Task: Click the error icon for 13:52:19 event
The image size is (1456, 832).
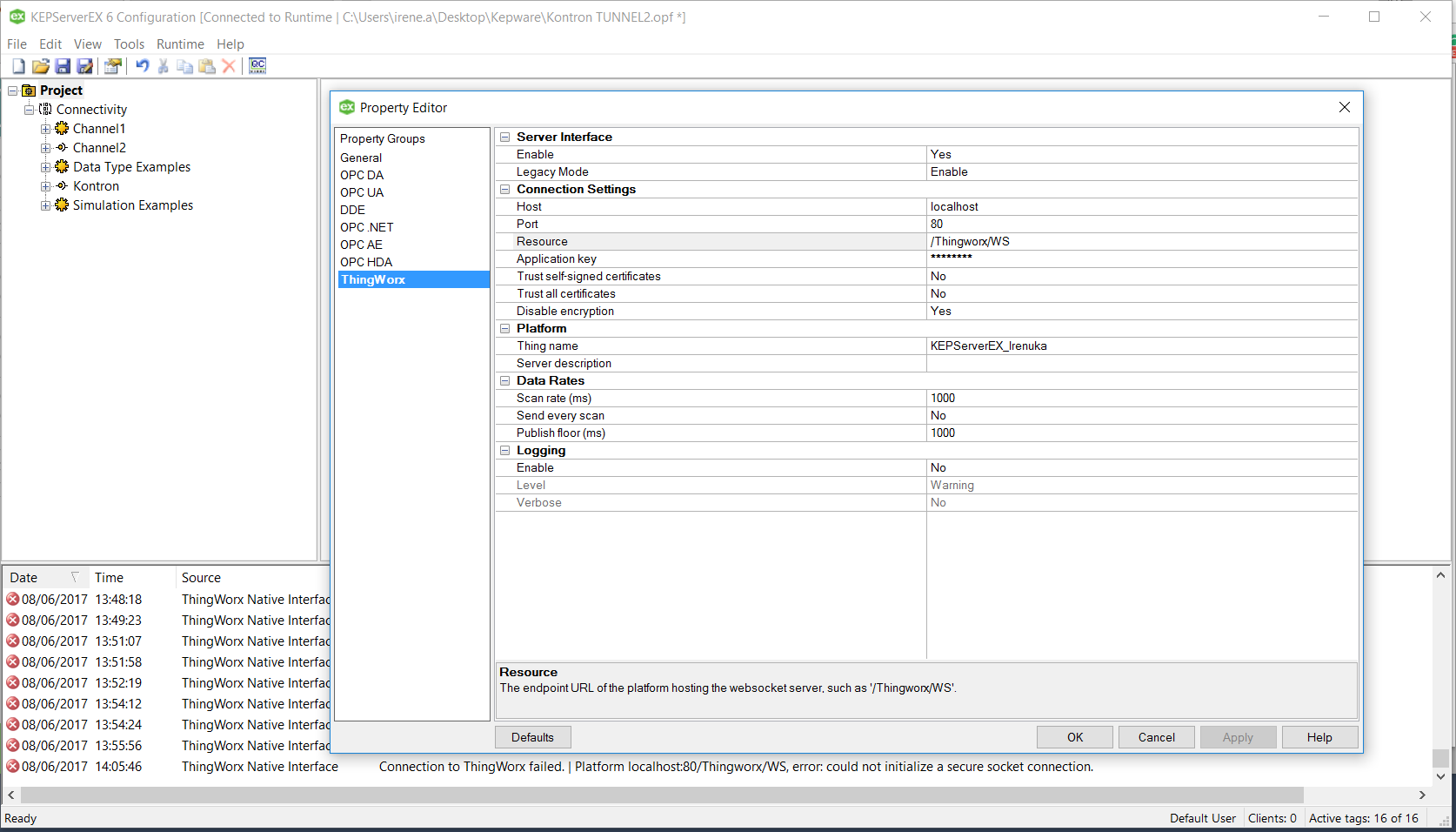Action: 13,682
